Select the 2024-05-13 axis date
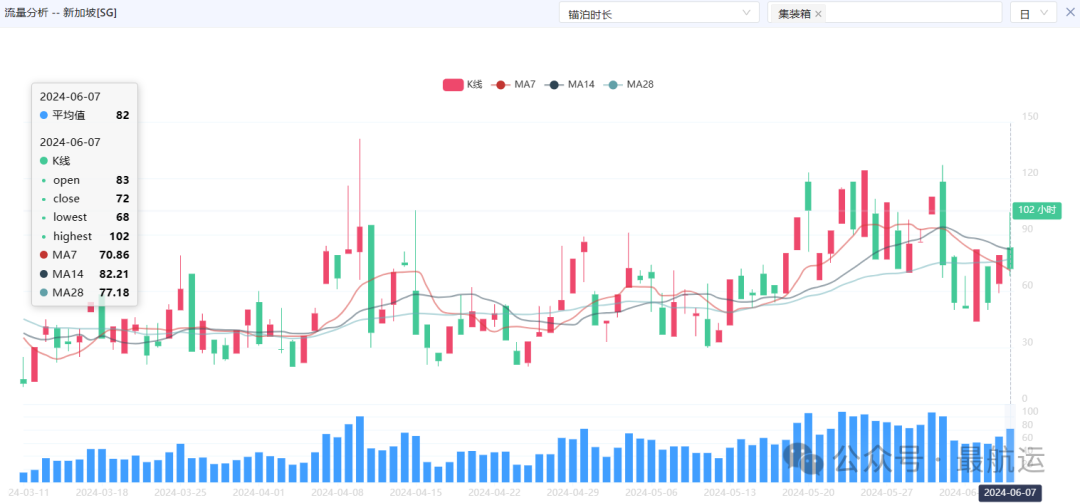Screen dimensions: 1080x503 click(730, 493)
